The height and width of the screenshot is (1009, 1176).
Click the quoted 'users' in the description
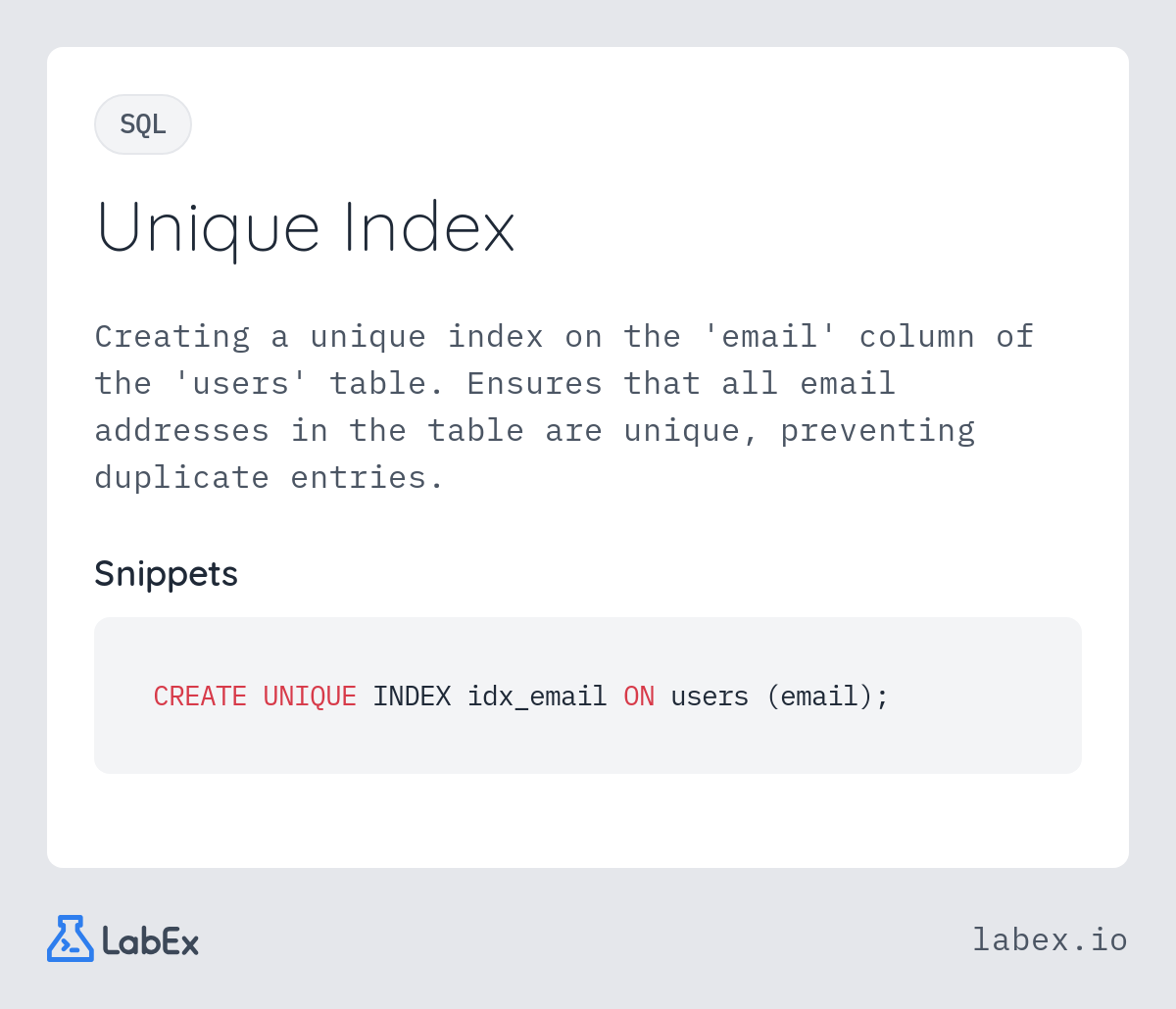pos(241,383)
